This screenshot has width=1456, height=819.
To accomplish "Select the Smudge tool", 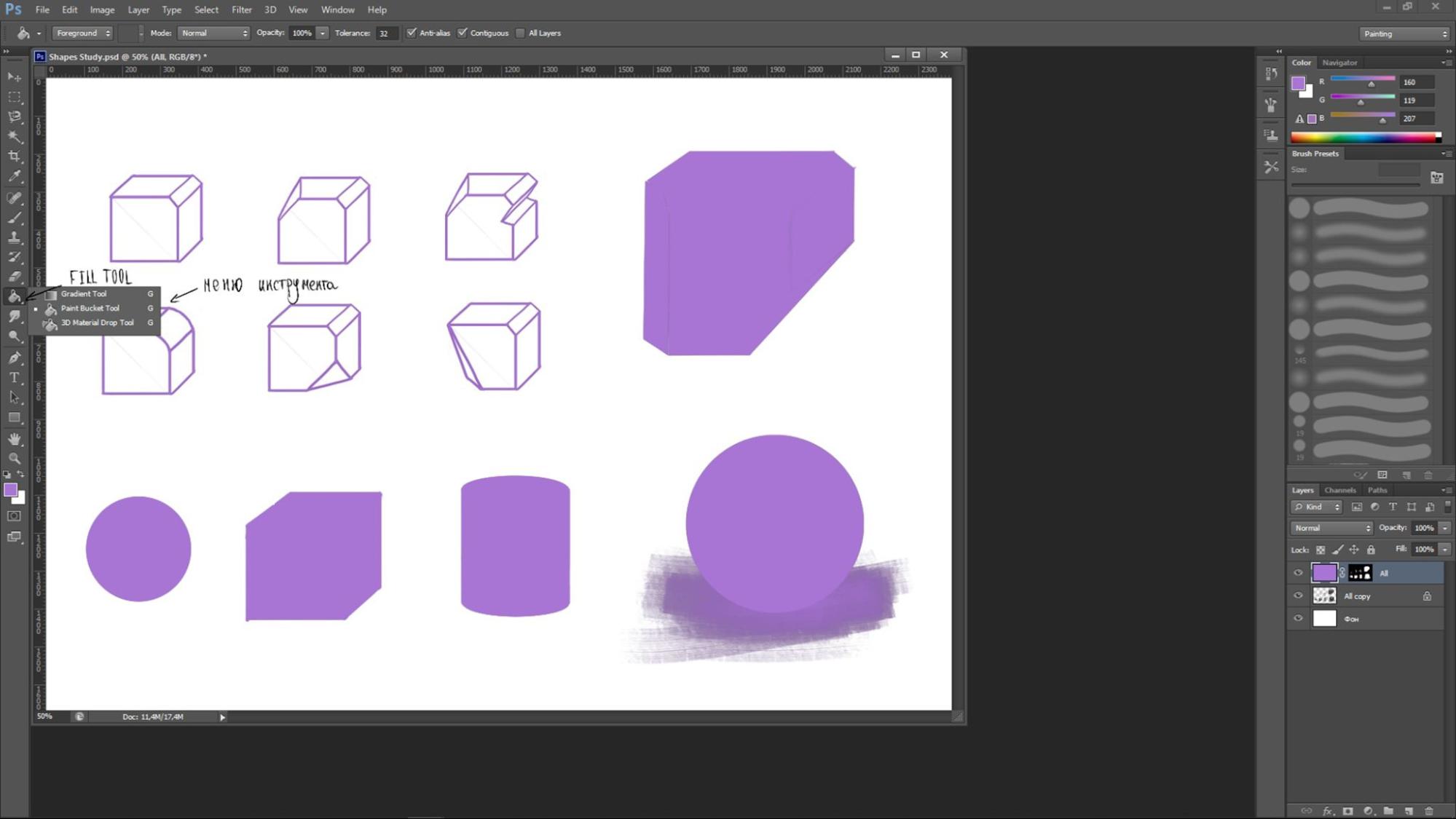I will point(15,317).
